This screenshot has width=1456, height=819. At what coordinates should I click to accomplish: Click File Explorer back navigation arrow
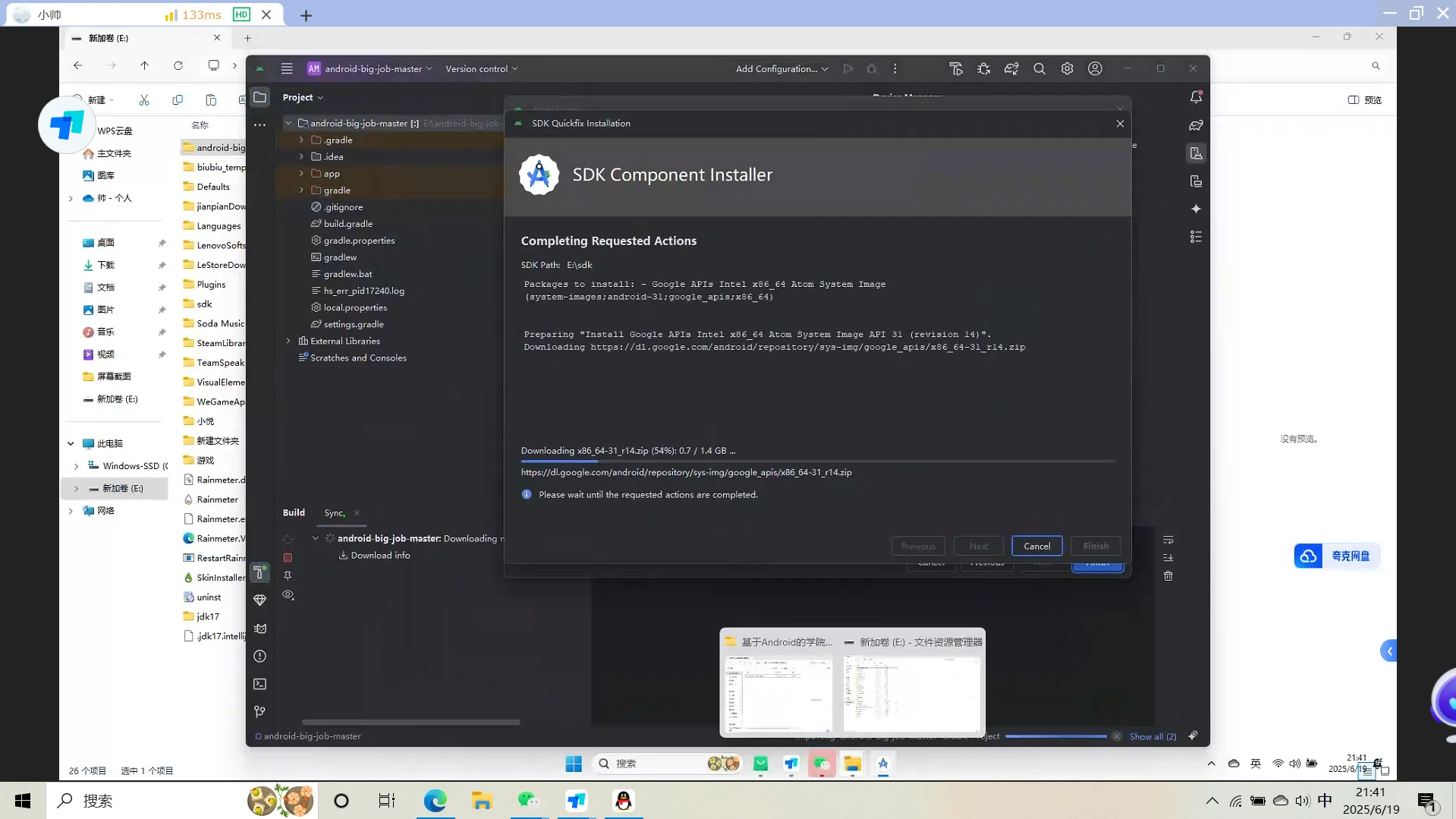click(78, 66)
